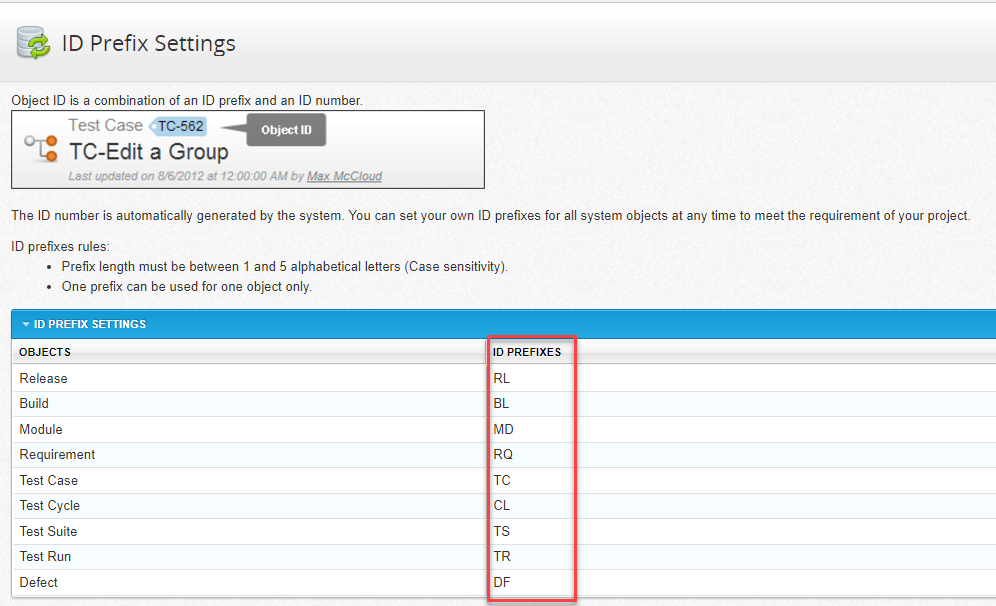Select the Requirement row label
Viewport: 996px width, 606px height.
pyautogui.click(x=58, y=455)
